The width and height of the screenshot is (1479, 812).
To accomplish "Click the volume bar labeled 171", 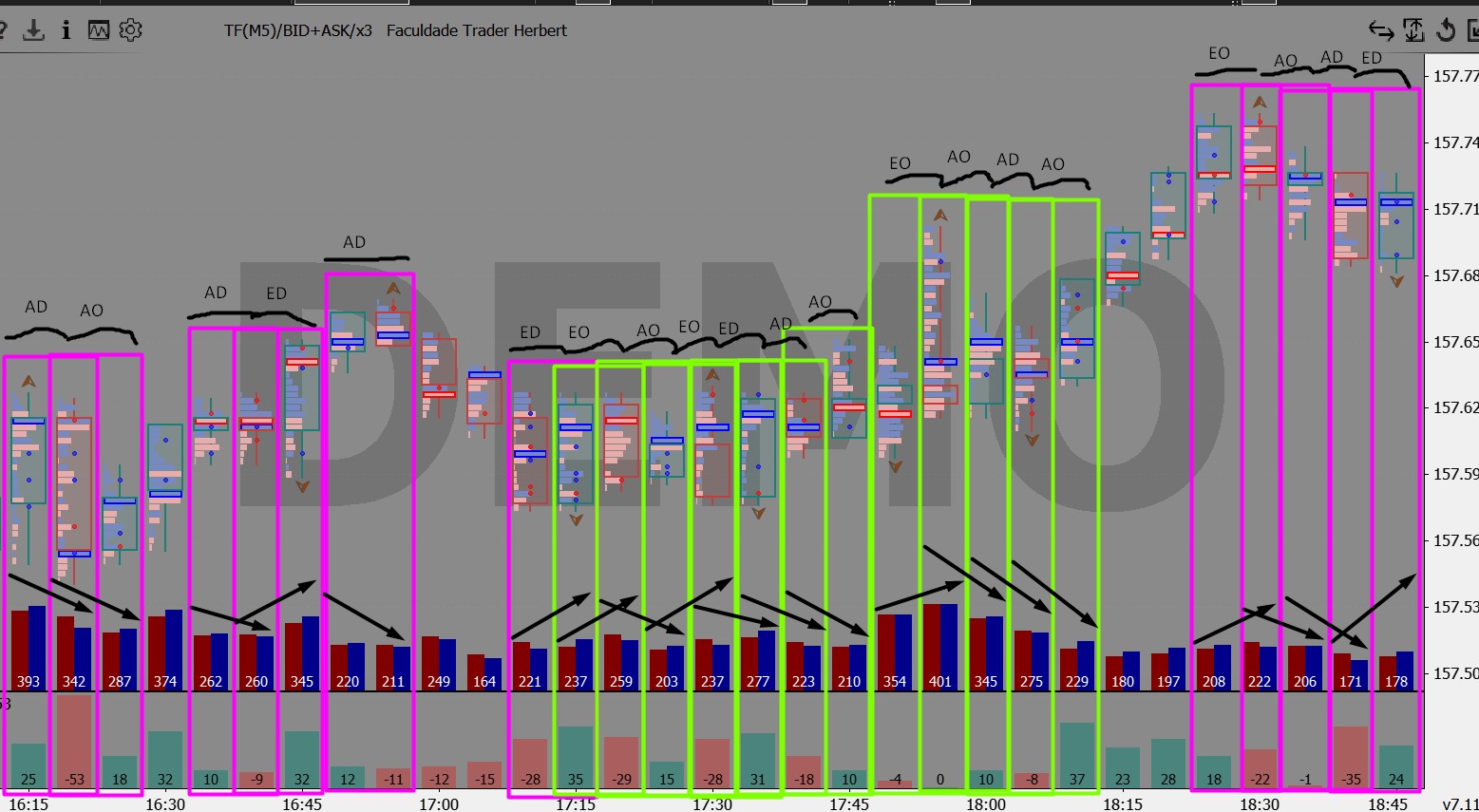I will [x=1351, y=672].
